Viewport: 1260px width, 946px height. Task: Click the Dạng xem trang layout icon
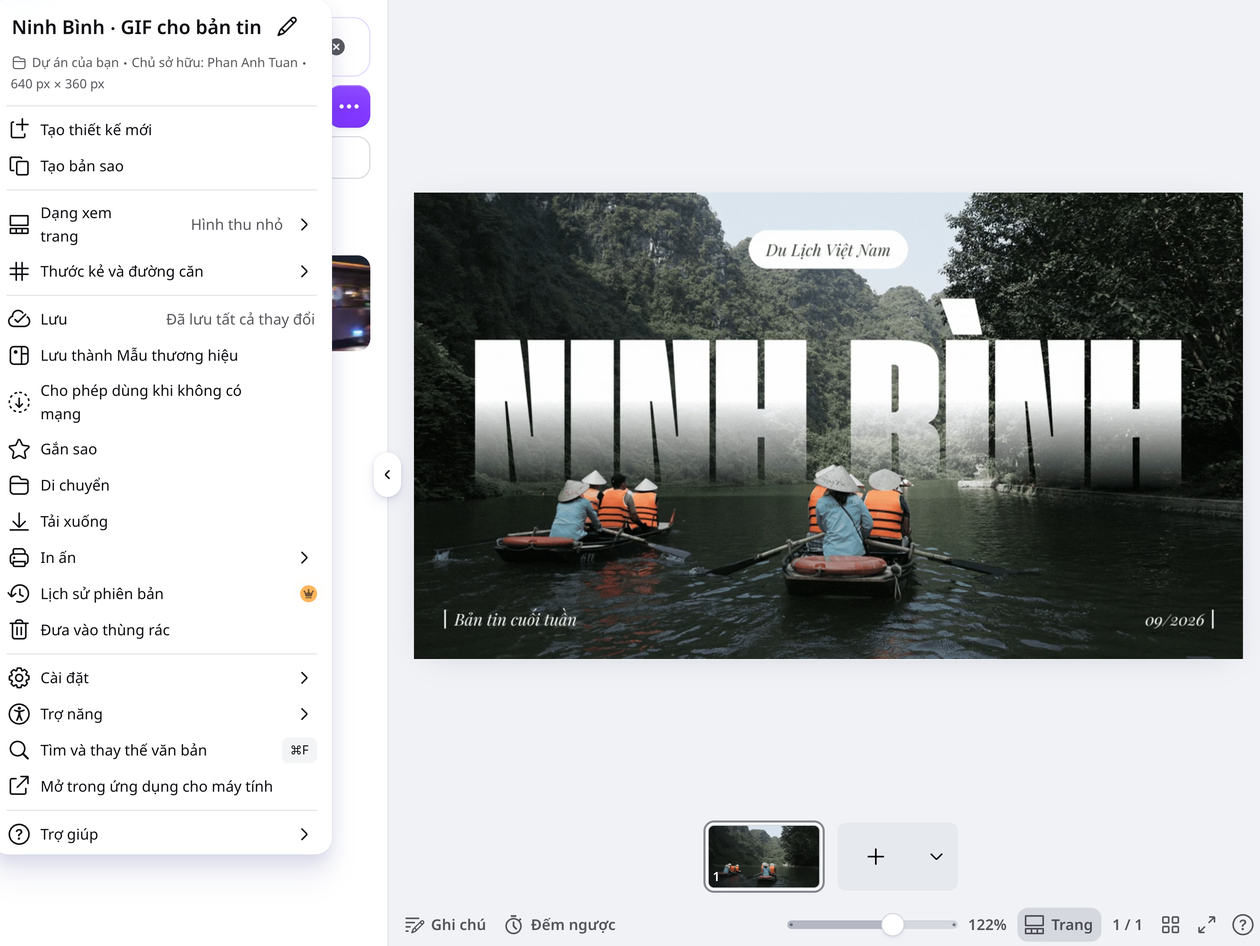pos(19,225)
